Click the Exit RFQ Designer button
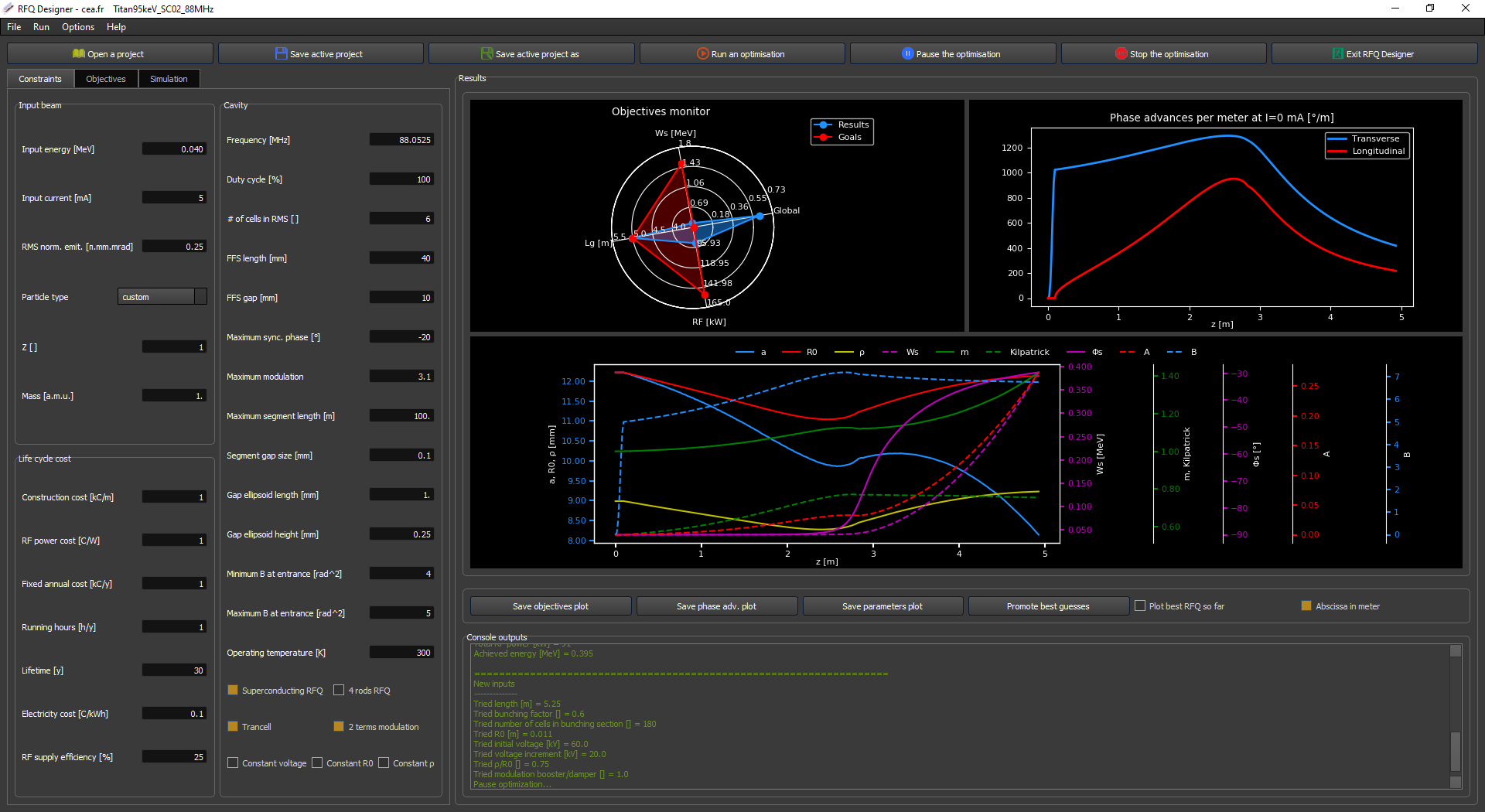The width and height of the screenshot is (1485, 812). tap(1374, 54)
